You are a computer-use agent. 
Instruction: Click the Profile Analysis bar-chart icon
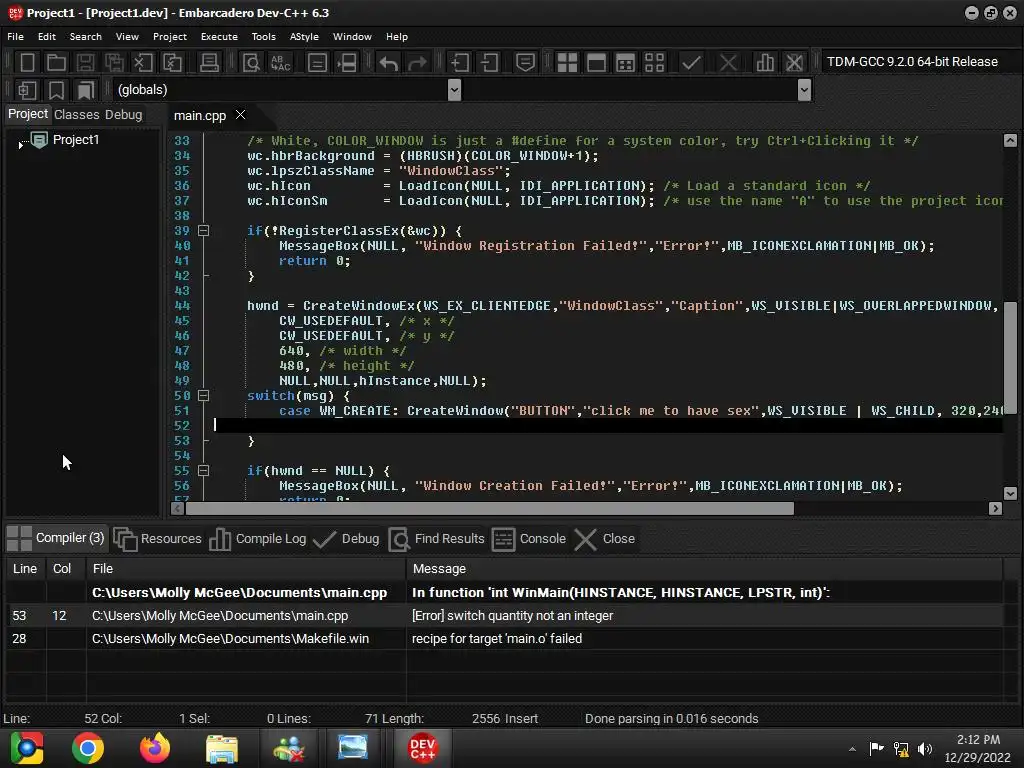(765, 63)
